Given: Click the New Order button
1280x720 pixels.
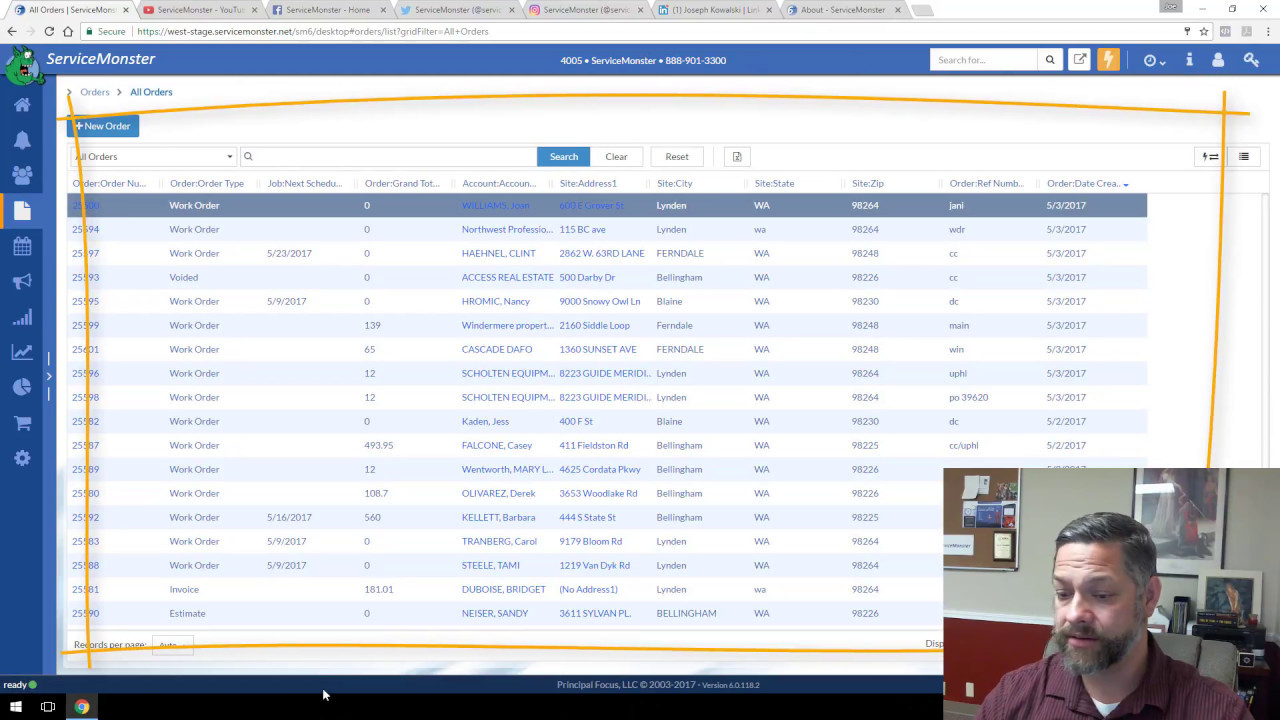Looking at the screenshot, I should (x=103, y=126).
